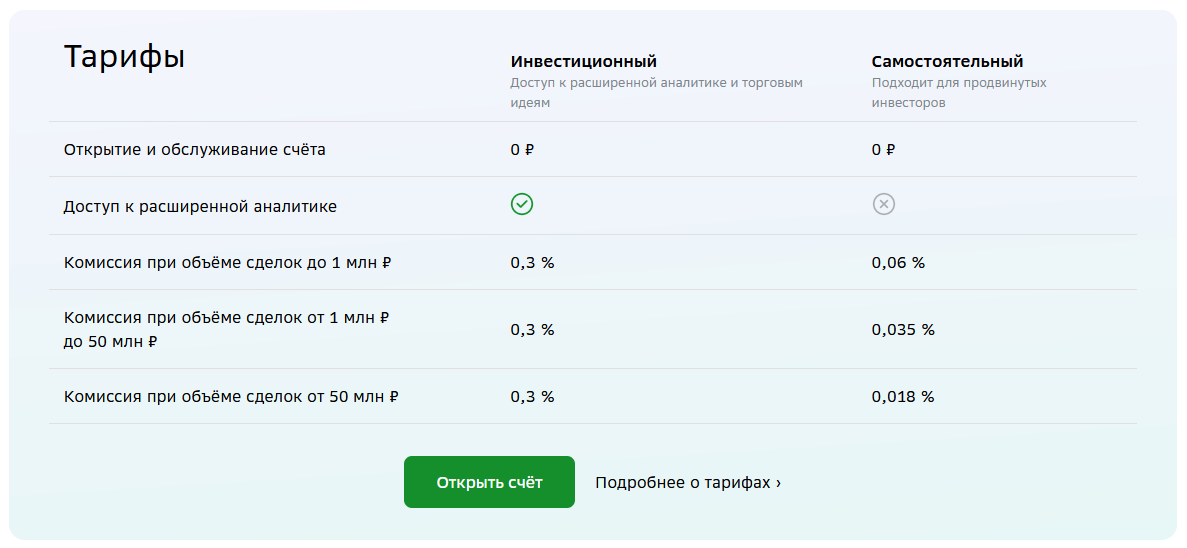Click the Открытие и обслуживание счёта row label
The image size is (1187, 548).
click(195, 150)
